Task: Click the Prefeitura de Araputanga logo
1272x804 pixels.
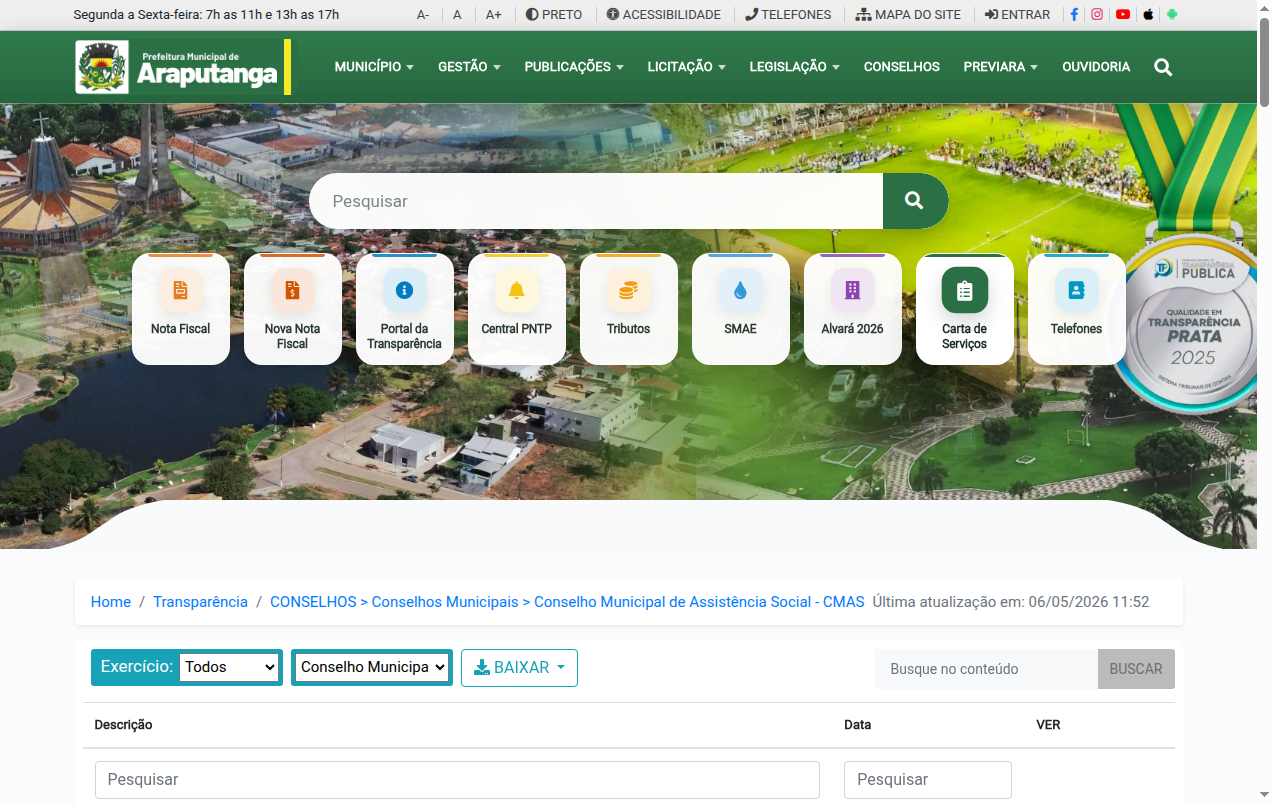Action: (183, 67)
